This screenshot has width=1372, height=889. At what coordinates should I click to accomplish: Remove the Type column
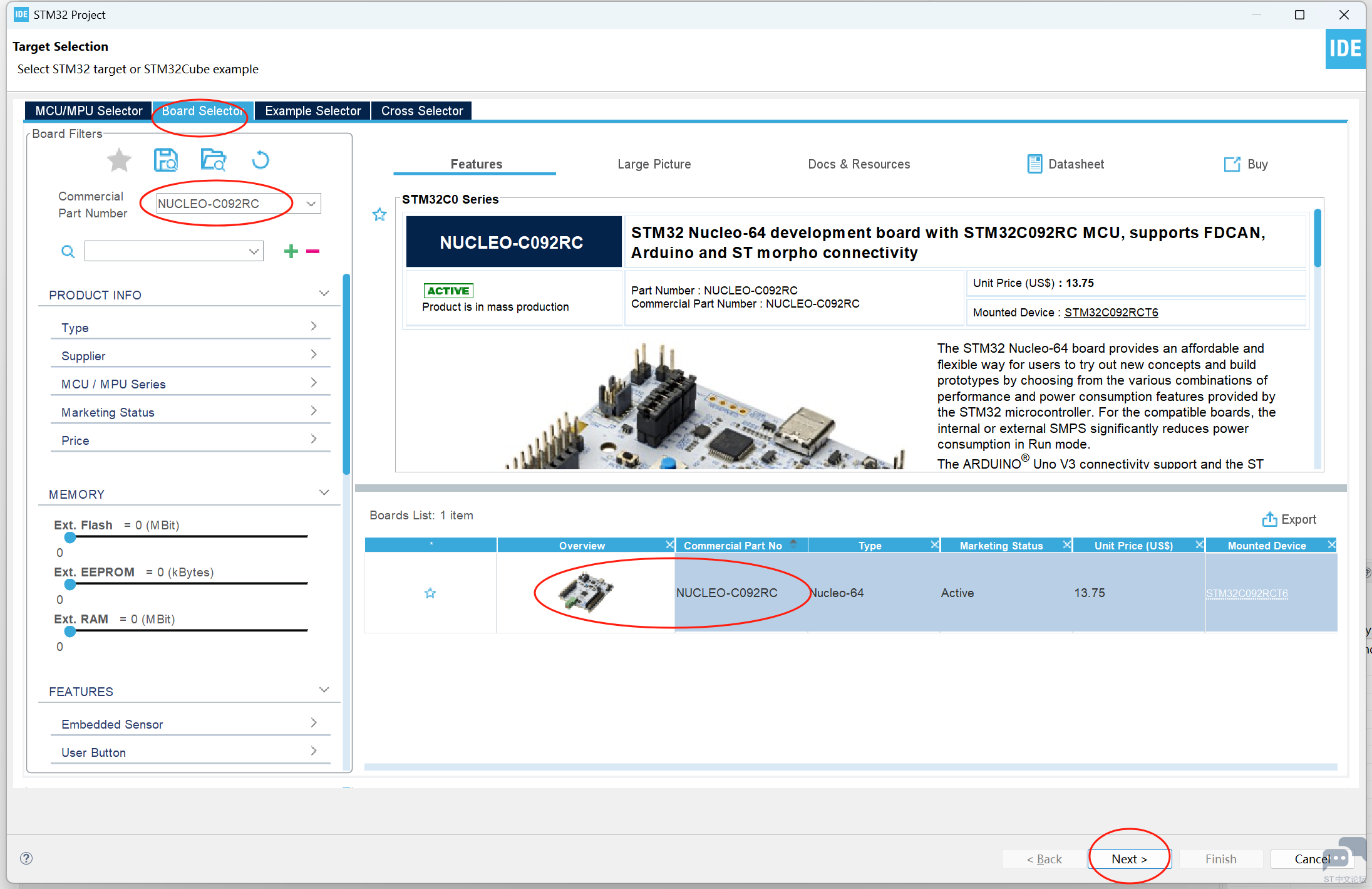pos(934,544)
